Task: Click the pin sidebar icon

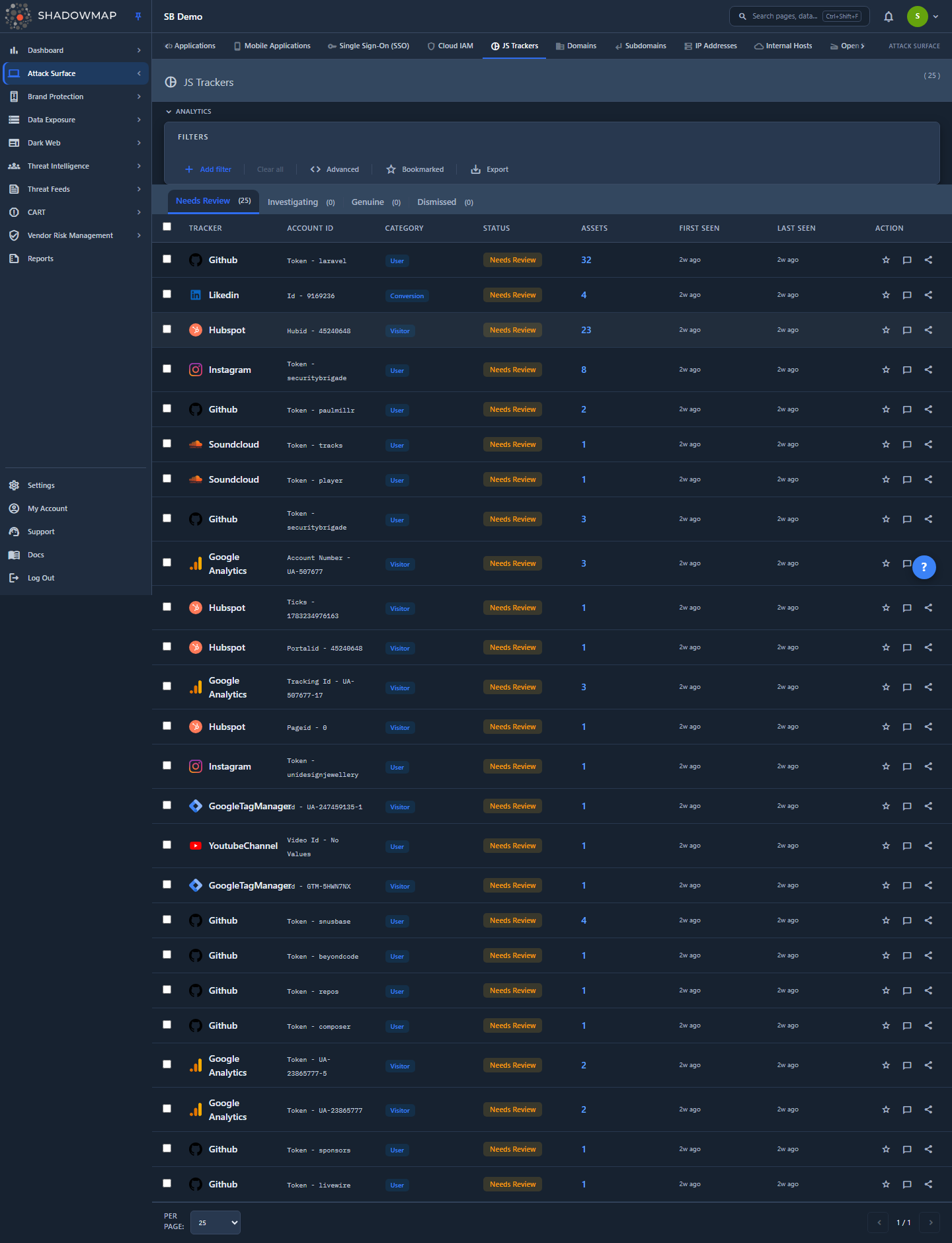Action: 138,17
